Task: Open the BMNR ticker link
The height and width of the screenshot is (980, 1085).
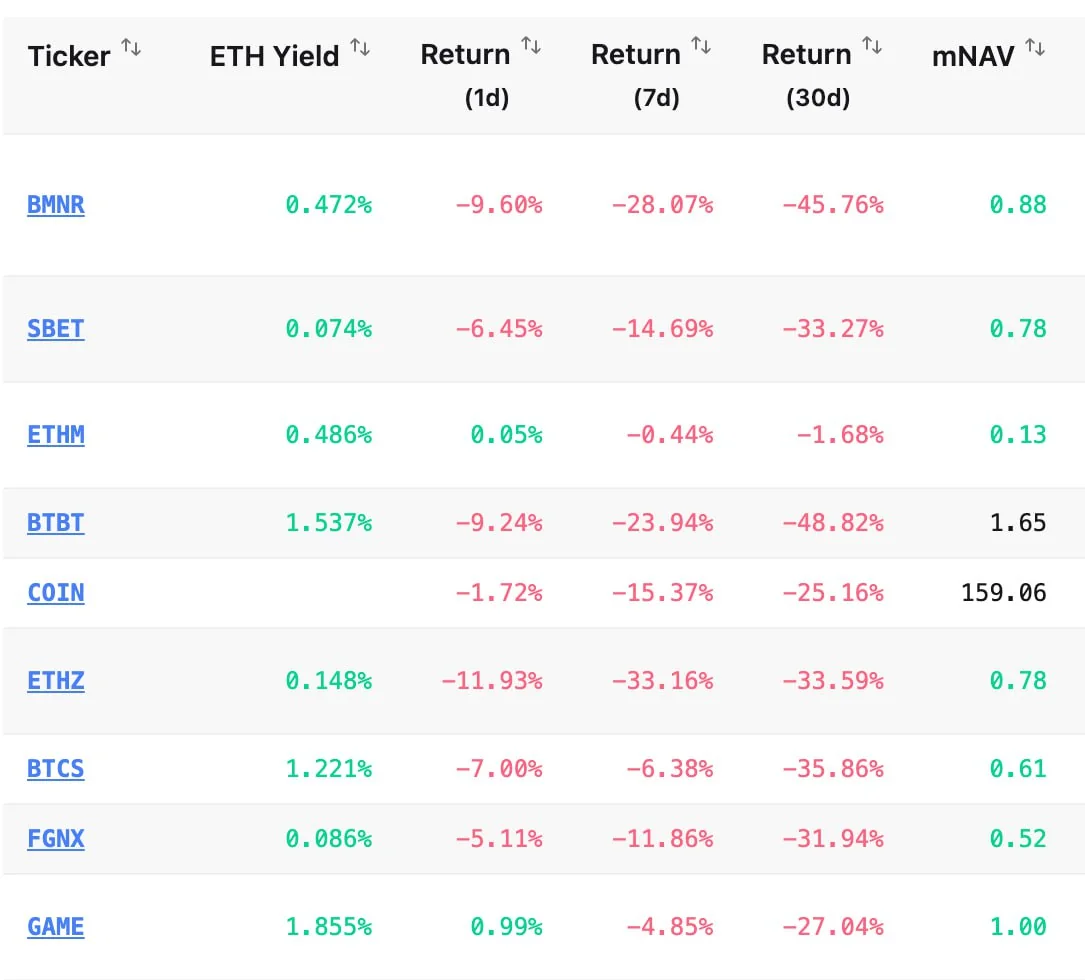Action: (56, 205)
